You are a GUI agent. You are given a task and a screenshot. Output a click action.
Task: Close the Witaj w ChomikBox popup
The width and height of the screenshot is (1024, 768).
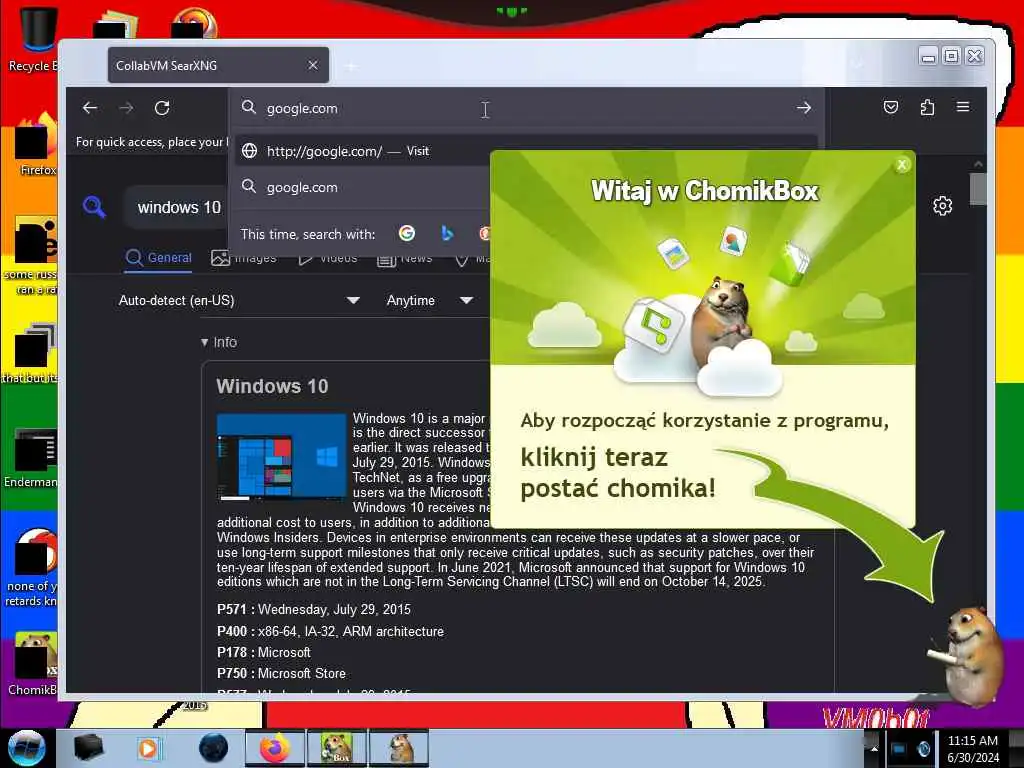point(902,165)
